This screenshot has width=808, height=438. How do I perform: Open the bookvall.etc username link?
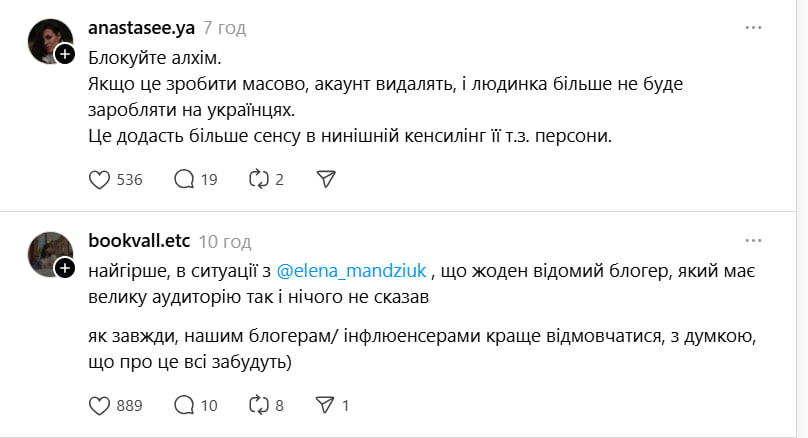(x=139, y=241)
